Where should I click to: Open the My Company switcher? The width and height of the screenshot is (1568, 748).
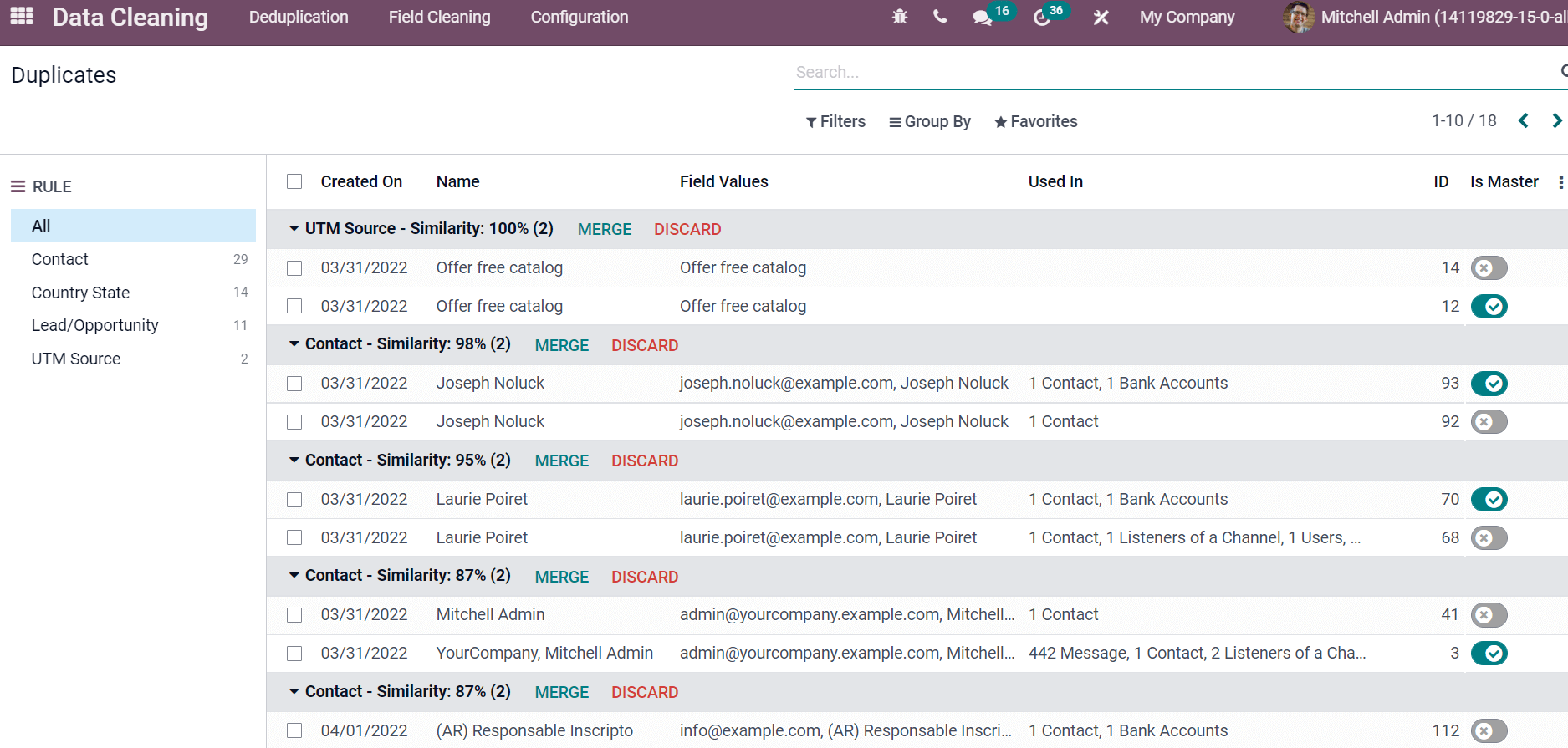tap(1187, 17)
